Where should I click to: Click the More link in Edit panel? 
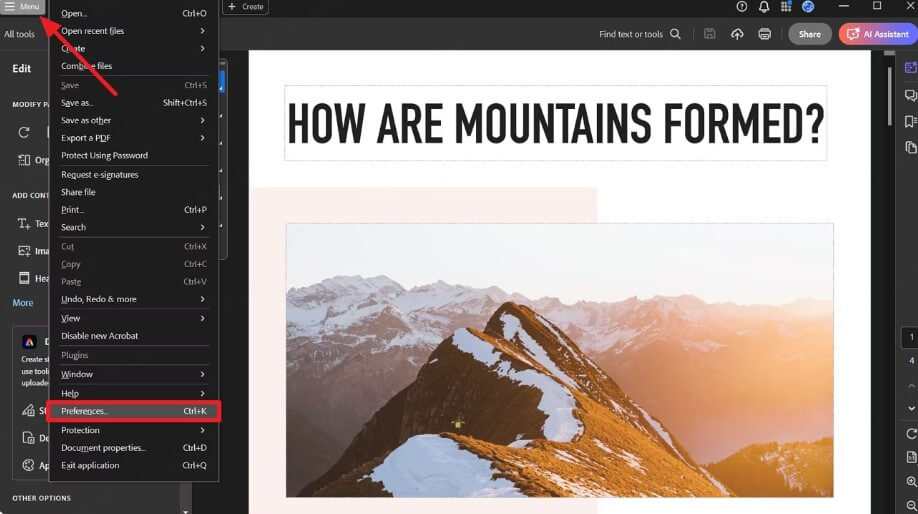[x=23, y=303]
